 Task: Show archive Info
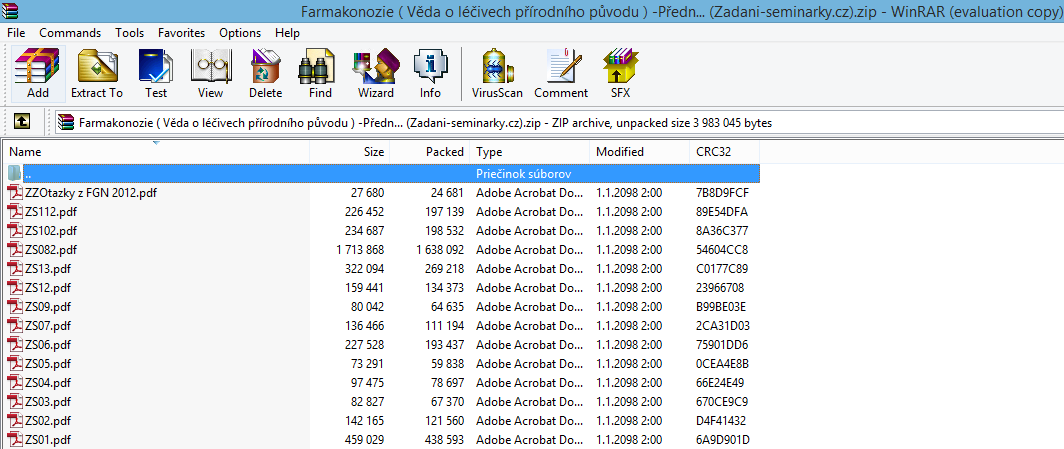point(430,73)
